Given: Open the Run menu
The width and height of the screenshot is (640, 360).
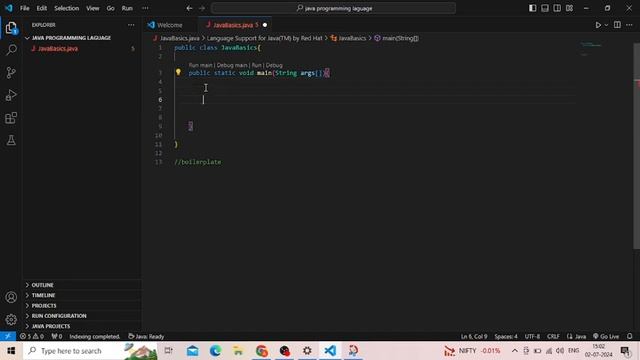Looking at the screenshot, I should [127, 8].
